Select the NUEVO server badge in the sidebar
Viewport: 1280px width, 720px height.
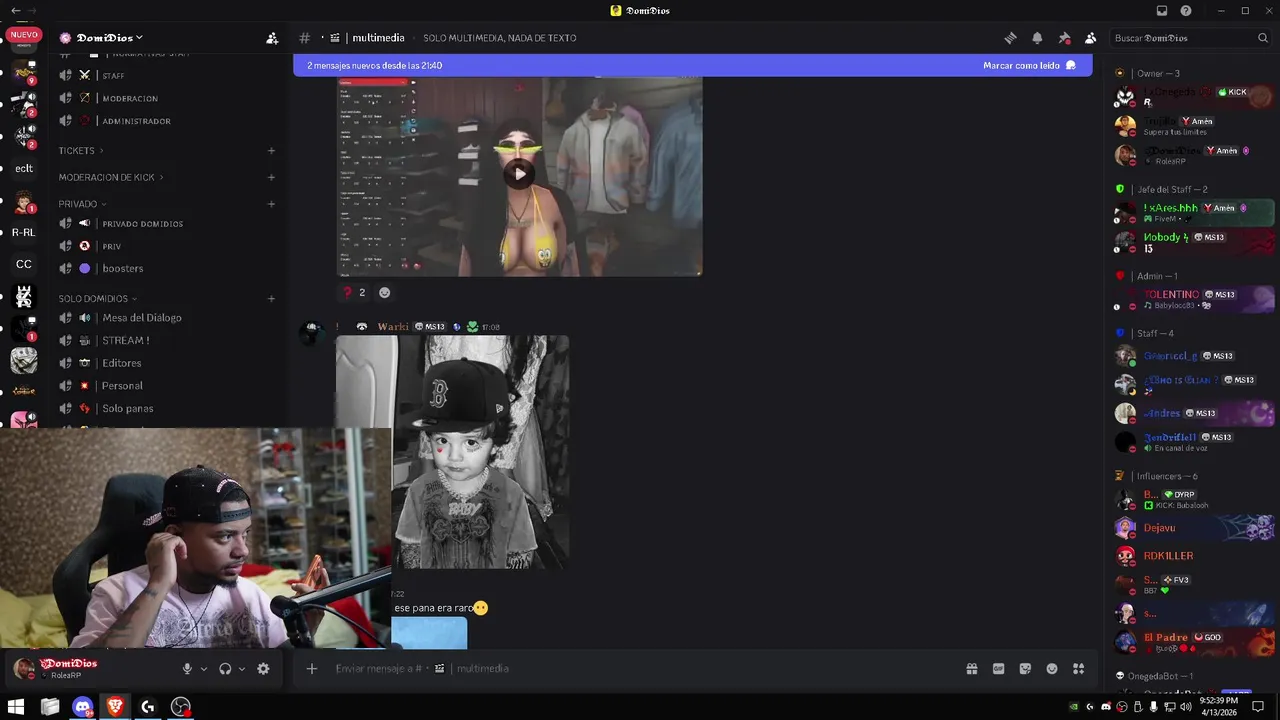(x=24, y=34)
